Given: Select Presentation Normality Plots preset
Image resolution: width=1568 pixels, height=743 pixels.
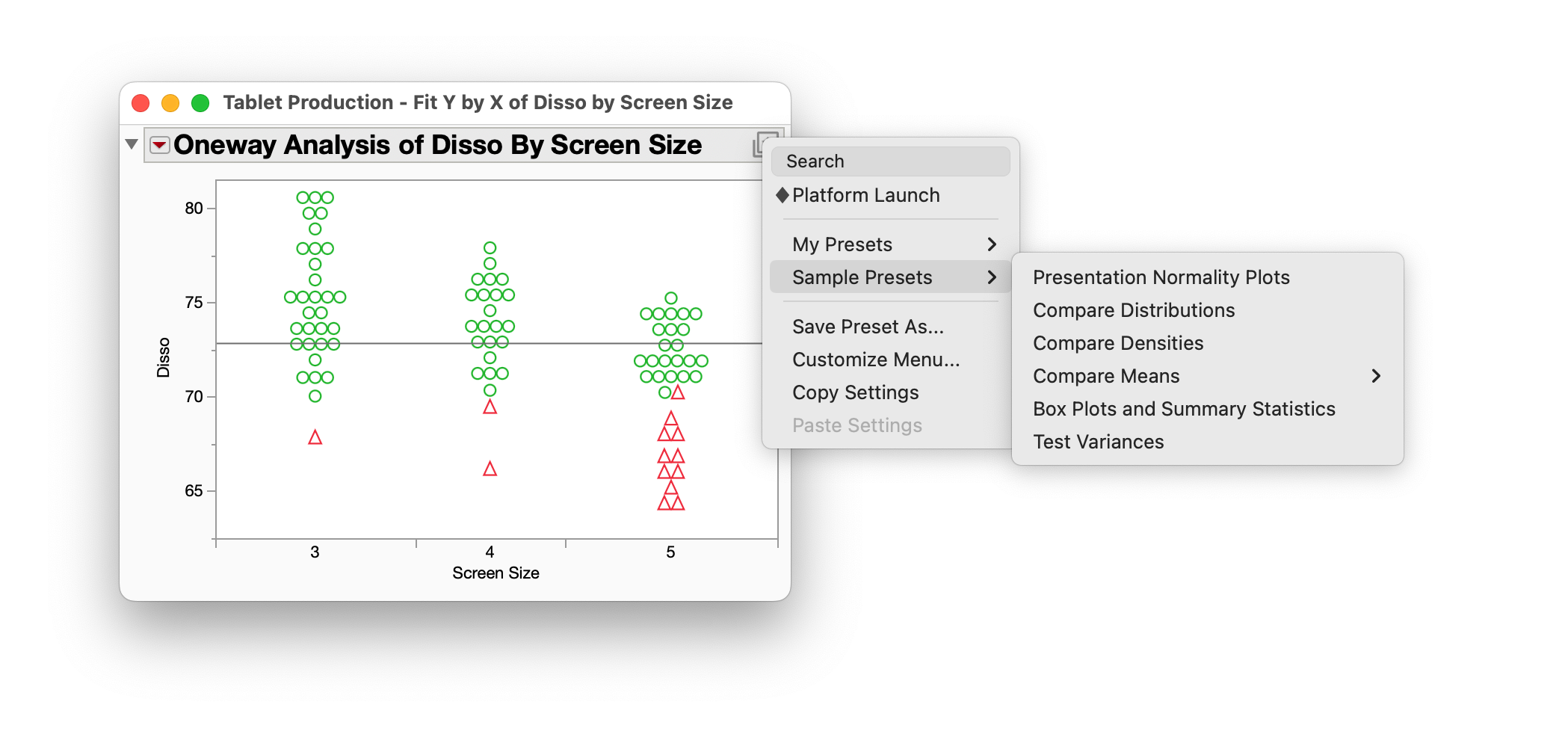Looking at the screenshot, I should pos(1161,277).
